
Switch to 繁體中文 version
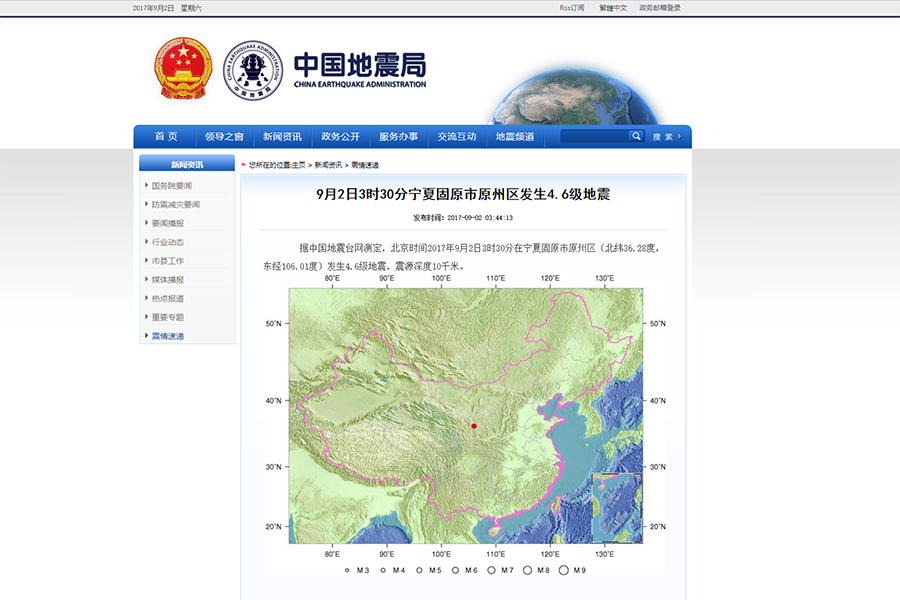pos(613,8)
